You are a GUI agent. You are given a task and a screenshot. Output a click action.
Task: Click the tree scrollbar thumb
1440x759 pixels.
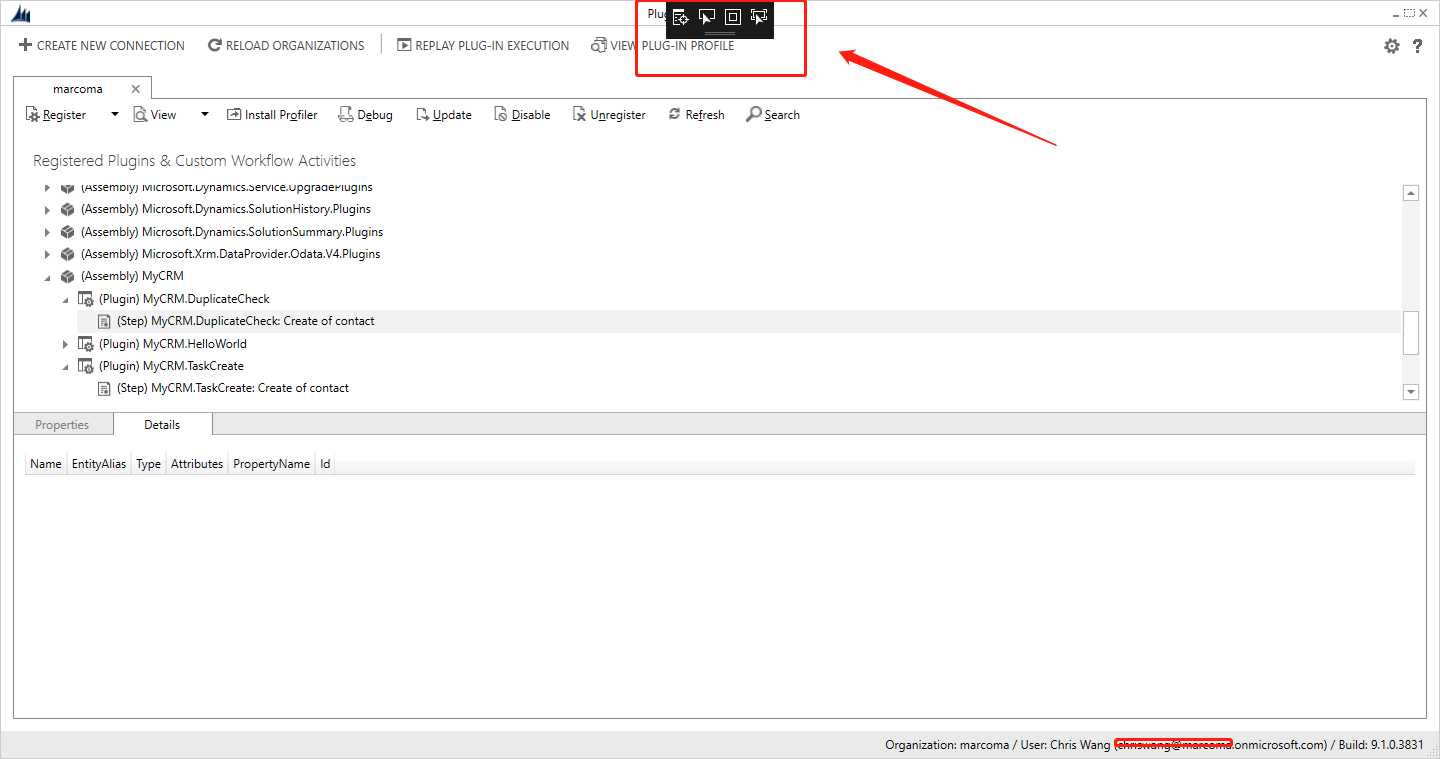[1411, 333]
